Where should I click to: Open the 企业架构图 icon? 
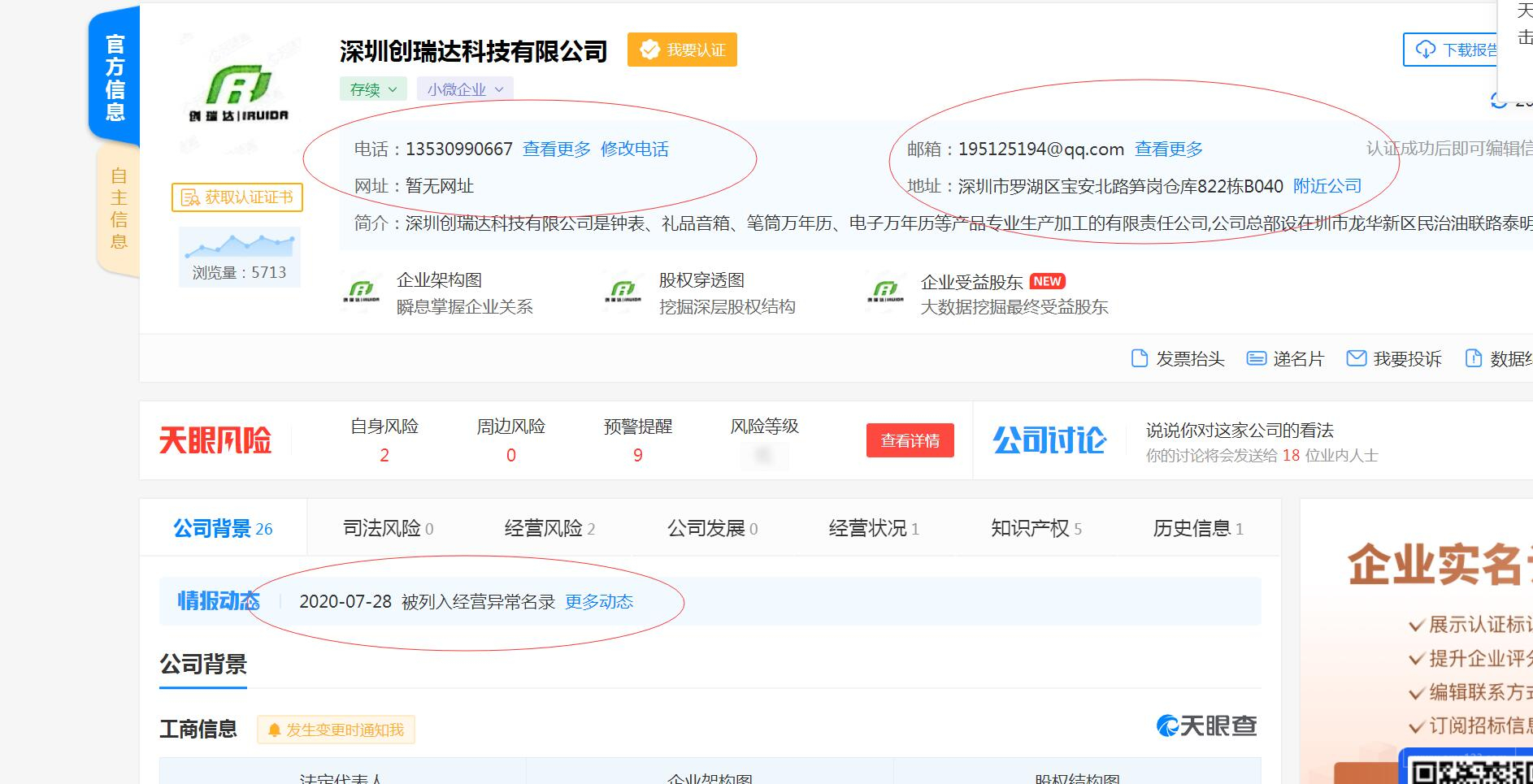[x=361, y=292]
